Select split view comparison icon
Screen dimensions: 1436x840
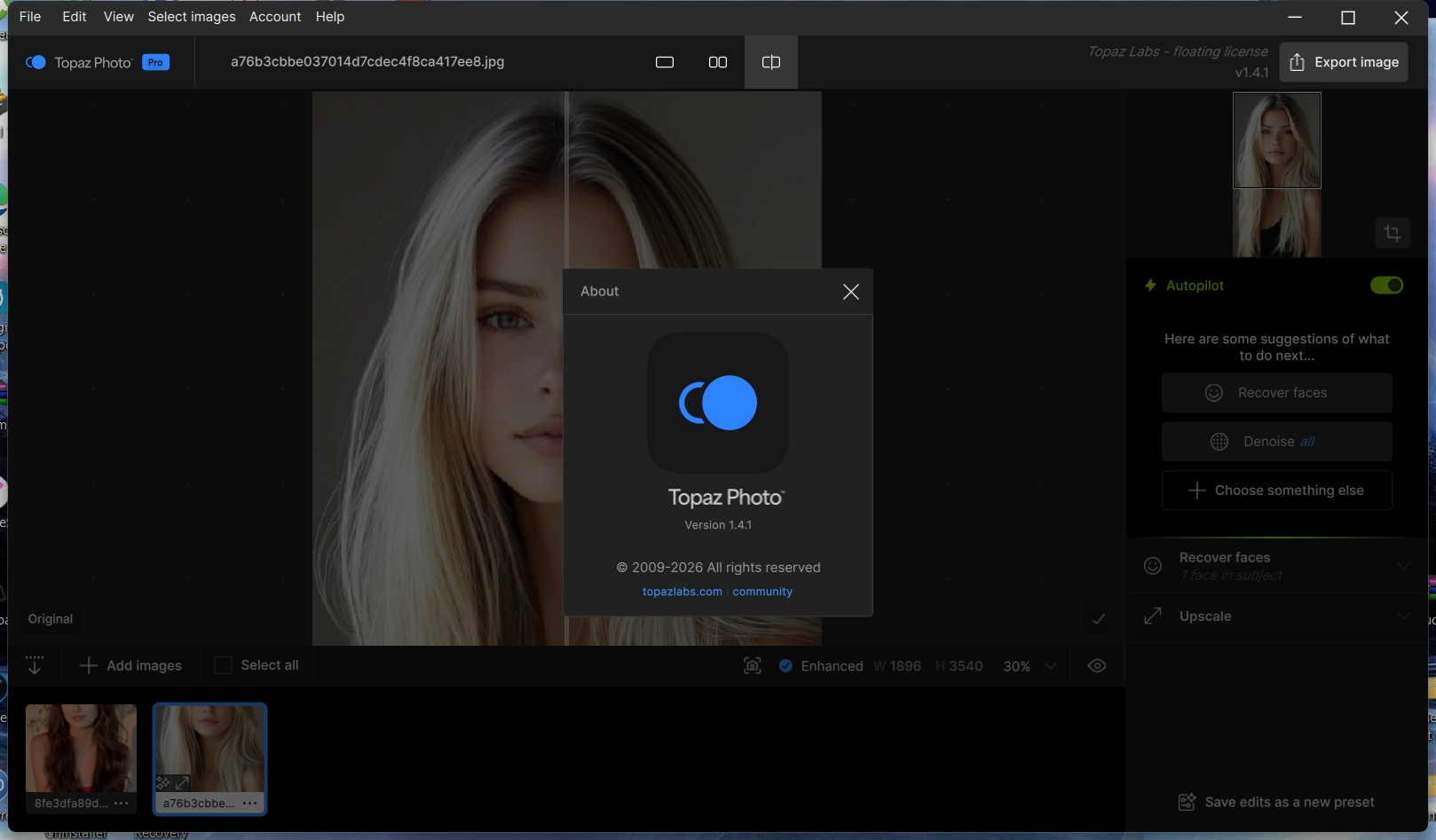(770, 62)
